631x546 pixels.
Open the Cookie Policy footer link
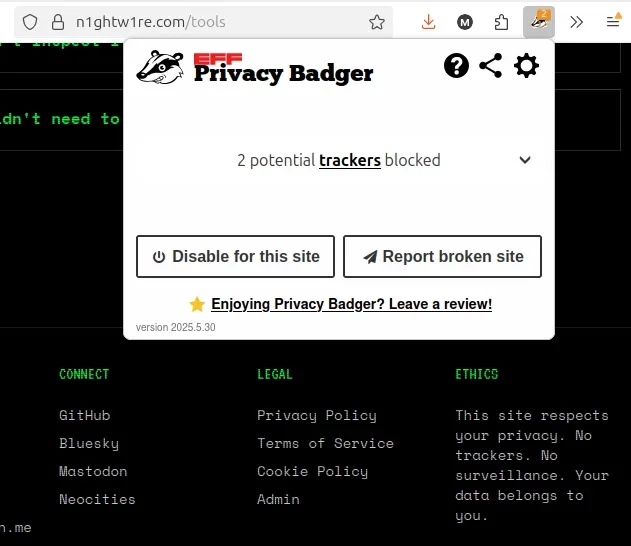pos(313,472)
